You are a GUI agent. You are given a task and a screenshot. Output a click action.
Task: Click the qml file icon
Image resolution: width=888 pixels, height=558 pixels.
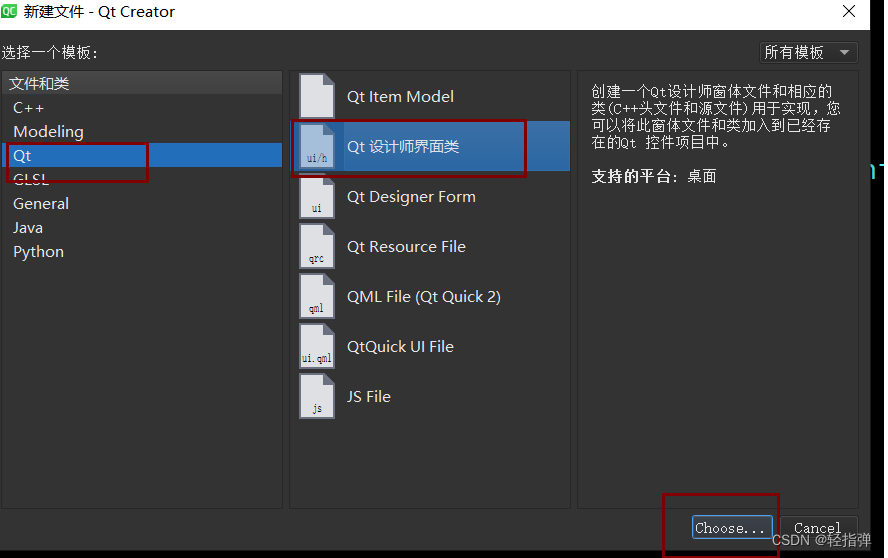click(x=317, y=296)
